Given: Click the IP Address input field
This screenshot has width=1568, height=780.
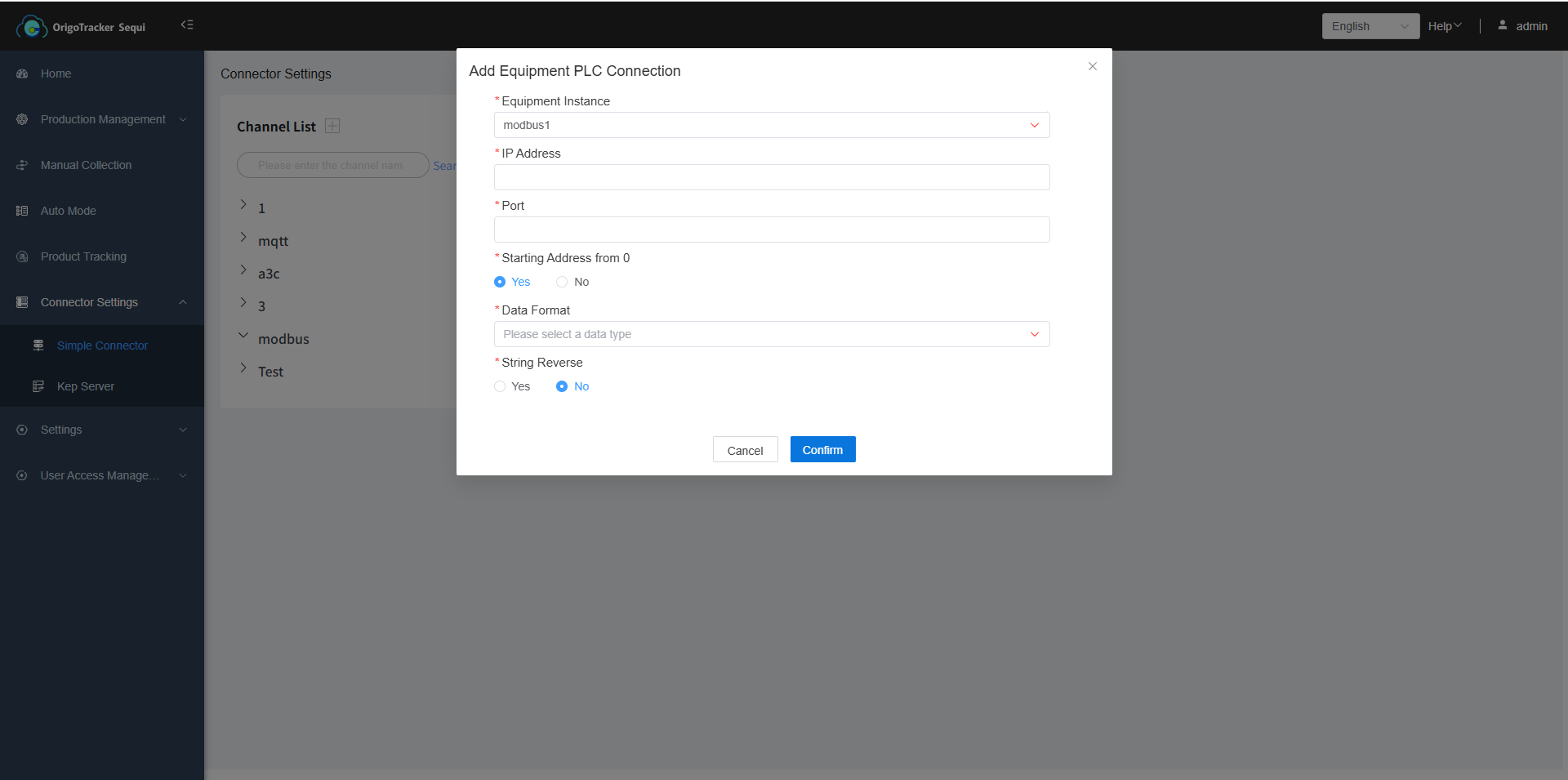Looking at the screenshot, I should 771,177.
